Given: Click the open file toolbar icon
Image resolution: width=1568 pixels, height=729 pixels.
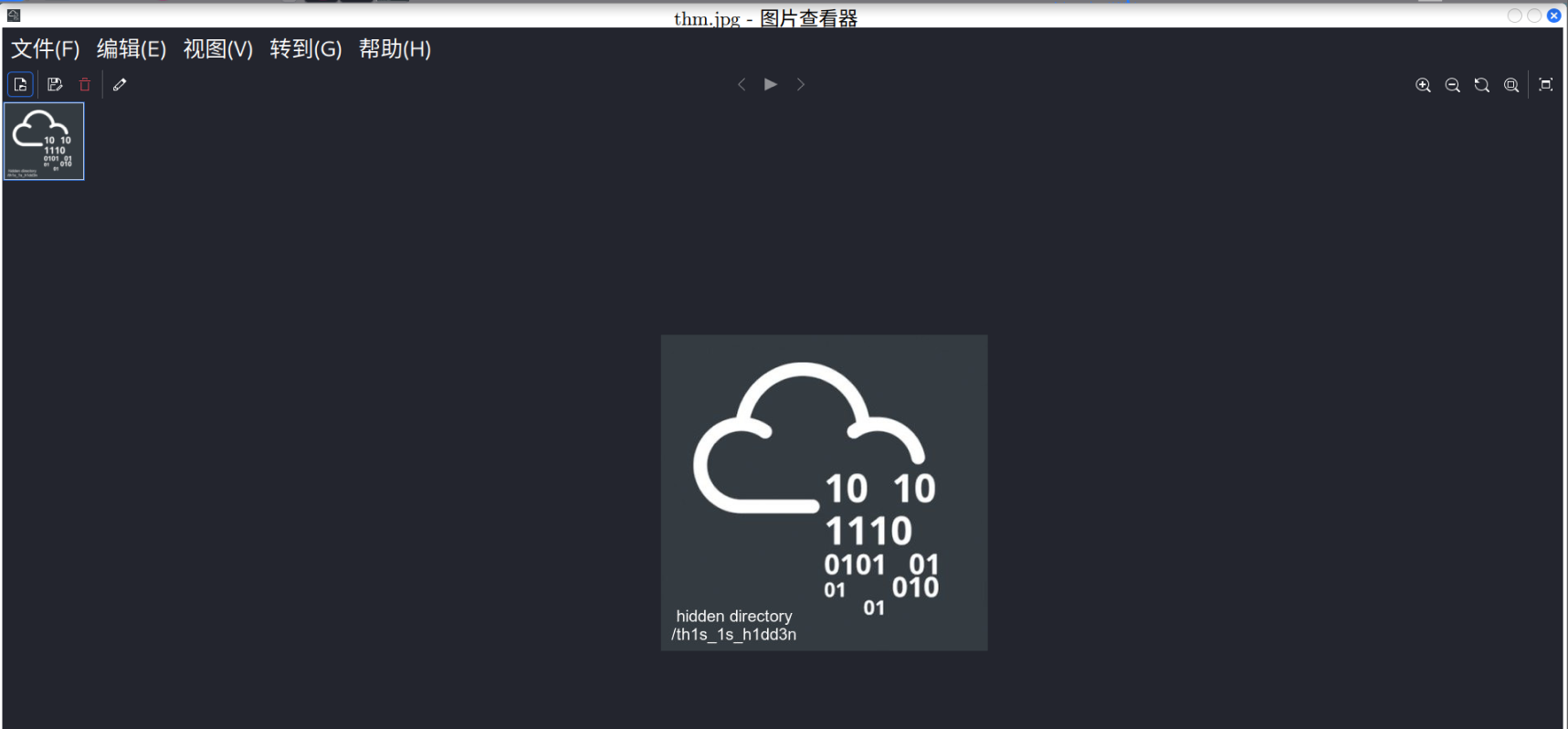Looking at the screenshot, I should coord(20,85).
